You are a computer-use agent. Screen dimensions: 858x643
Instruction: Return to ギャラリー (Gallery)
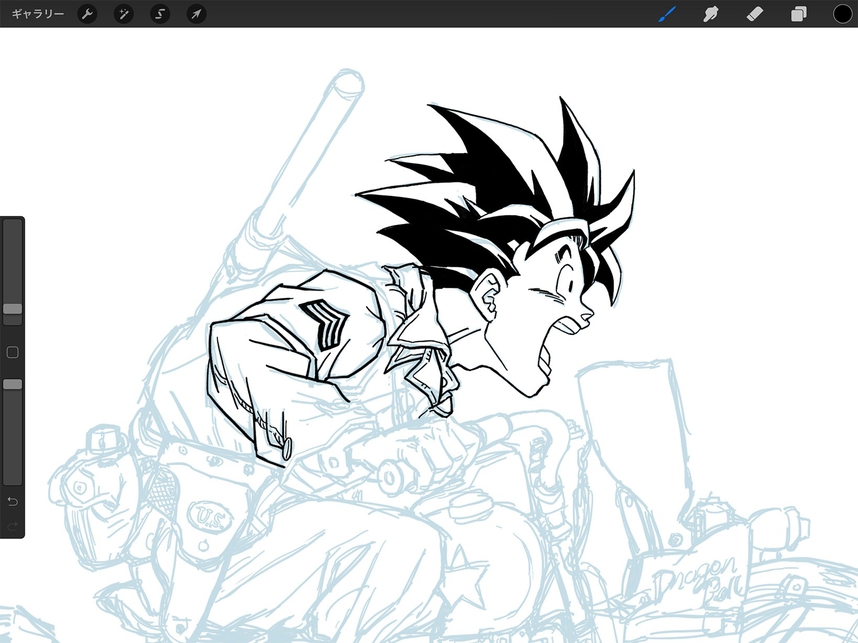pos(37,14)
